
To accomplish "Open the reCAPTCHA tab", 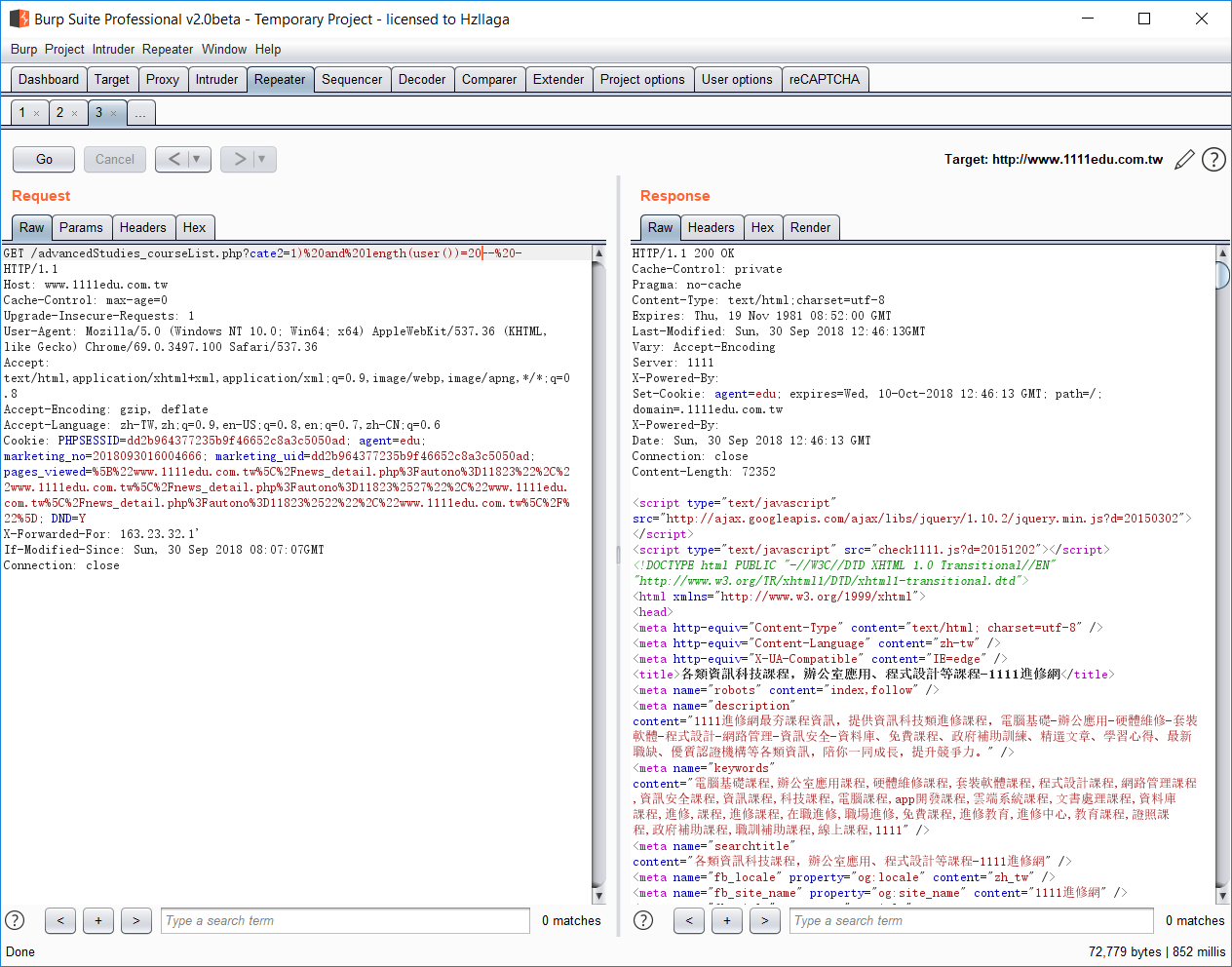I will pyautogui.click(x=825, y=80).
